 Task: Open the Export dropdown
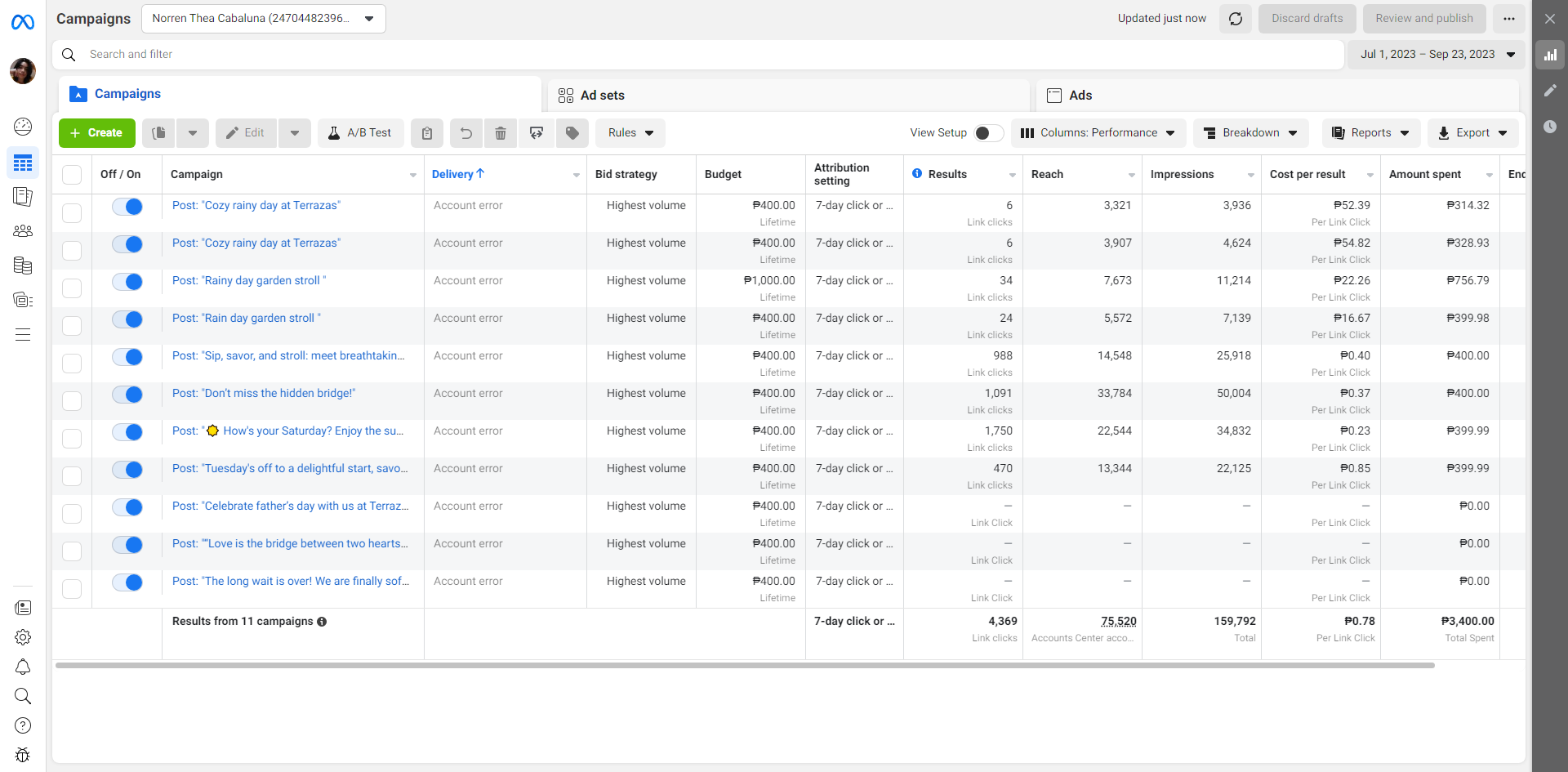click(1473, 133)
